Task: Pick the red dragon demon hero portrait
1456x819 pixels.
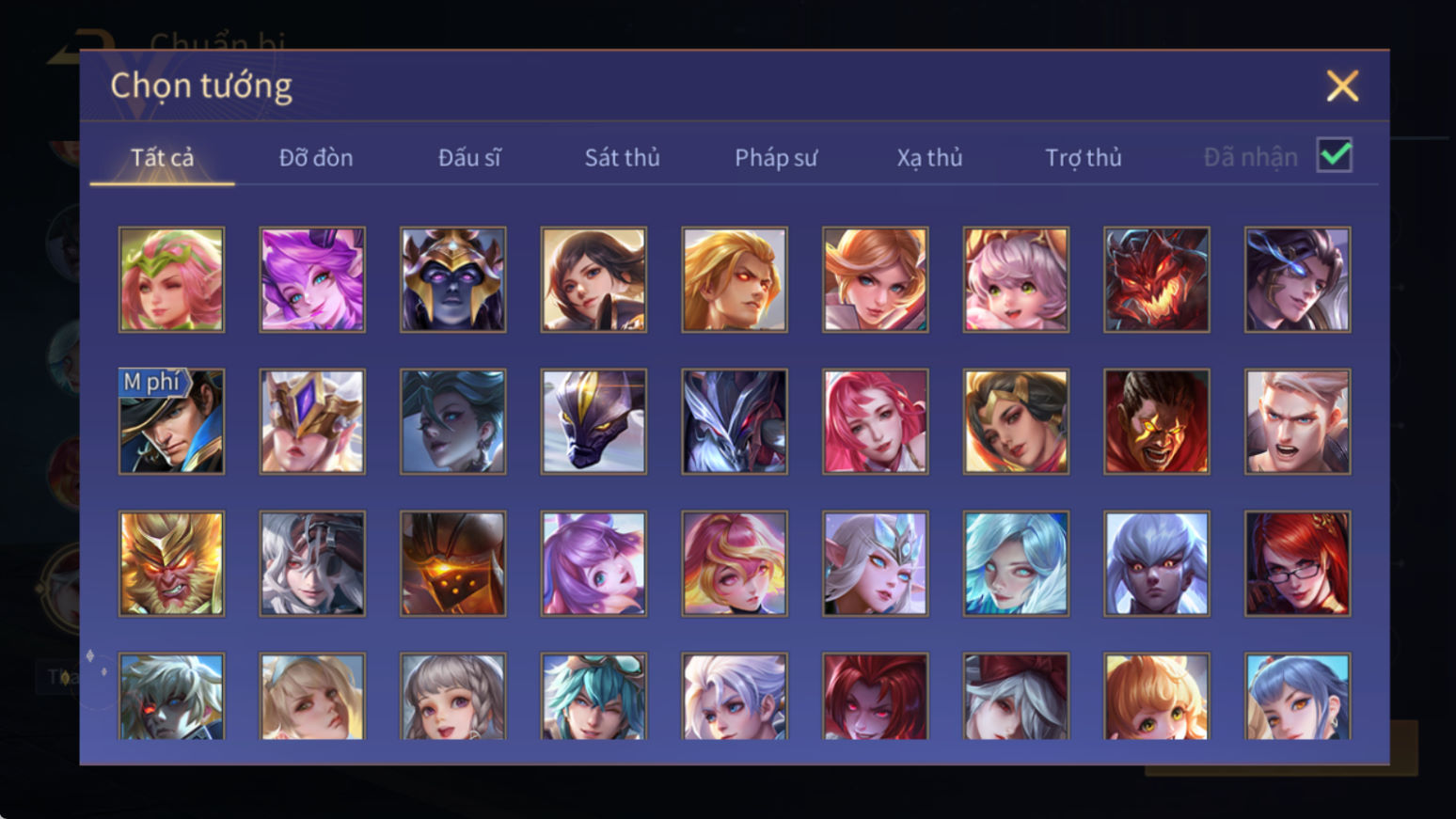Action: pos(1157,279)
